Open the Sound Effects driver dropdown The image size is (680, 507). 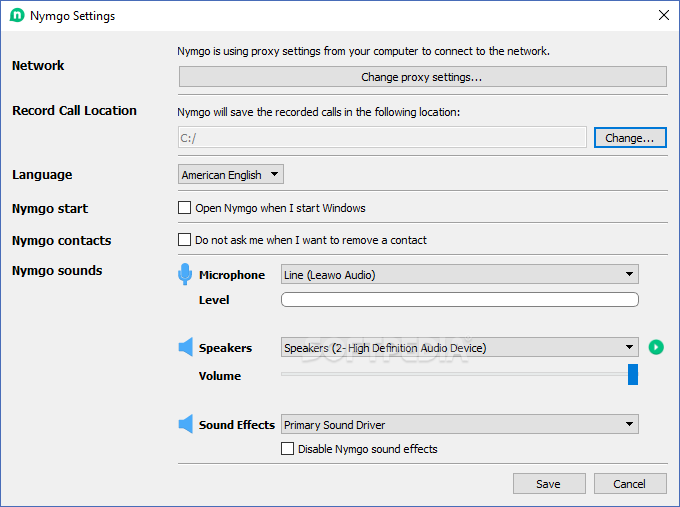point(460,424)
